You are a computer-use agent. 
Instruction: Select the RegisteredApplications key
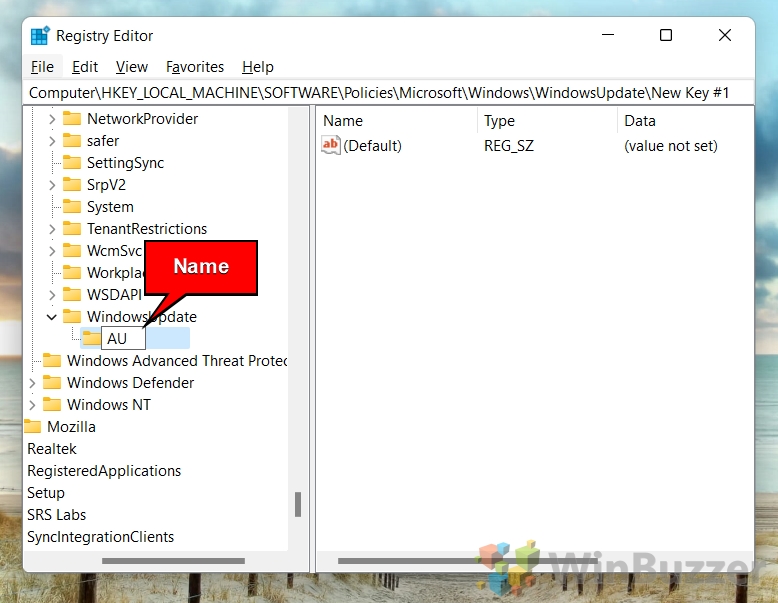[104, 470]
